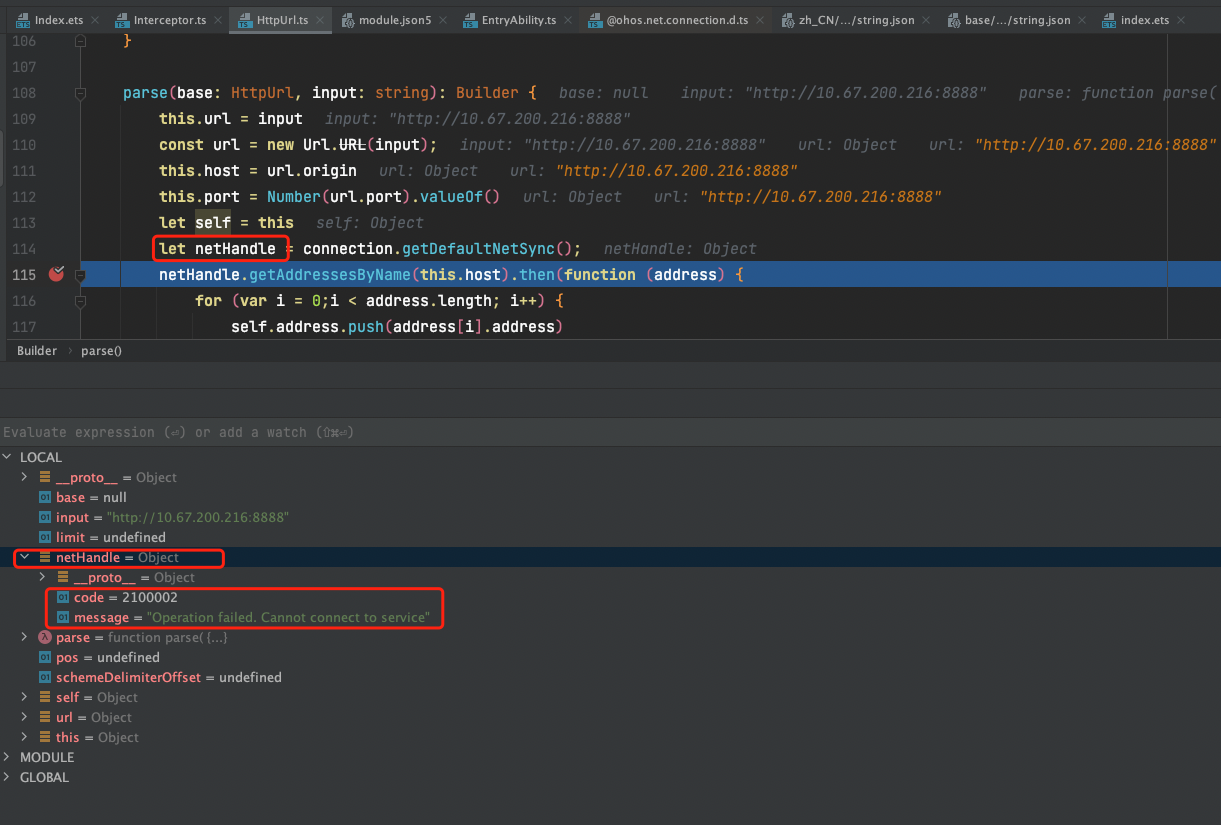This screenshot has height=825, width=1221.
Task: Click url.origin in line 111
Action: point(311,170)
